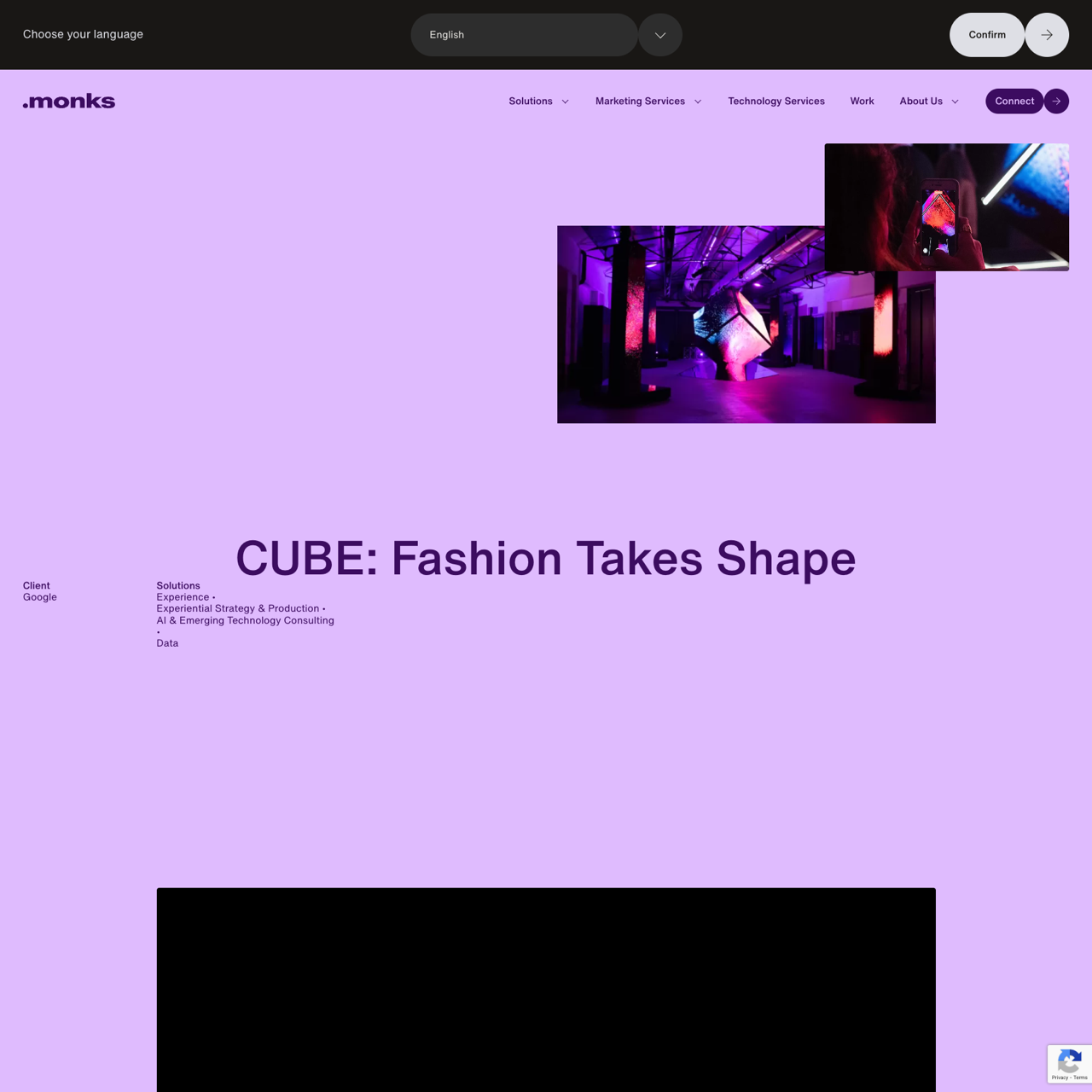This screenshot has height=1092, width=1092.
Task: Select the Data solution link
Action: click(x=167, y=643)
